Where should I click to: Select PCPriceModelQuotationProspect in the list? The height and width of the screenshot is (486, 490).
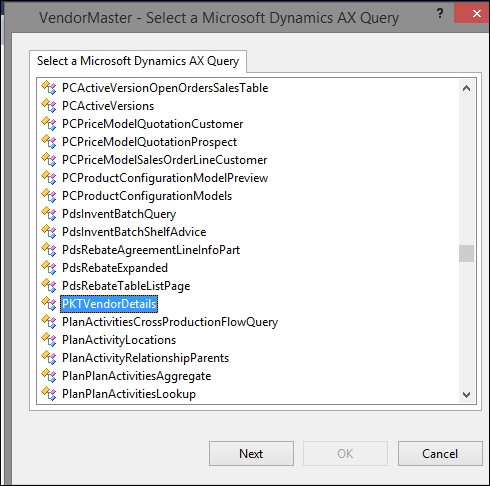149,142
